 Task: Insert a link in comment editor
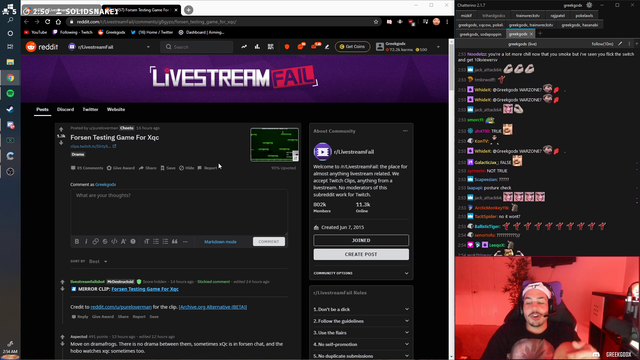pyautogui.click(x=96, y=242)
